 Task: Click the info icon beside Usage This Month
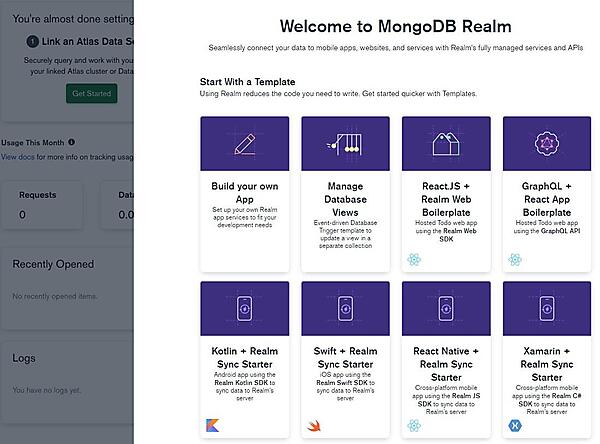[x=72, y=142]
